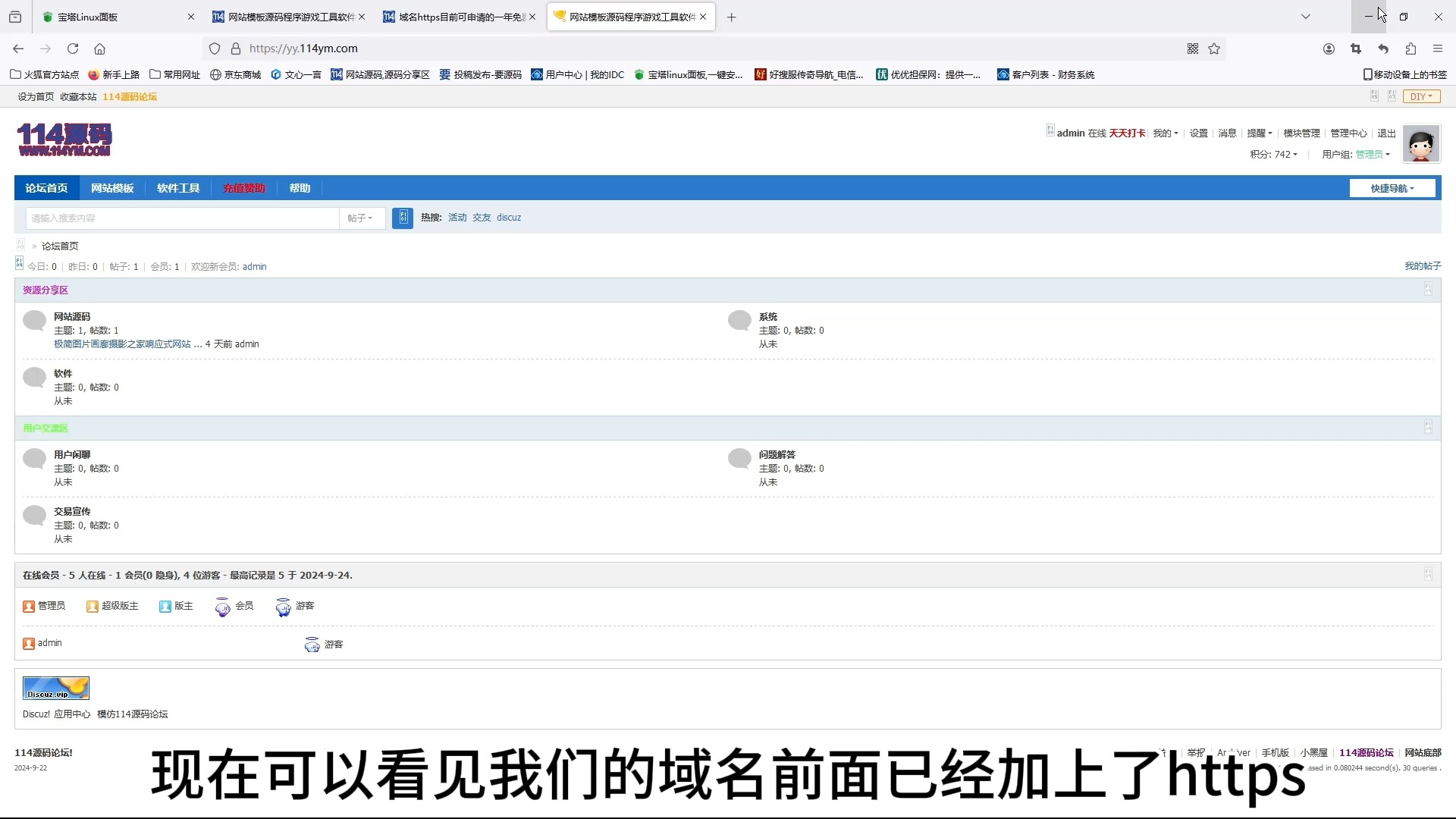Open the browser home page icon
Viewport: 1456px width, 819px height.
coord(99,49)
